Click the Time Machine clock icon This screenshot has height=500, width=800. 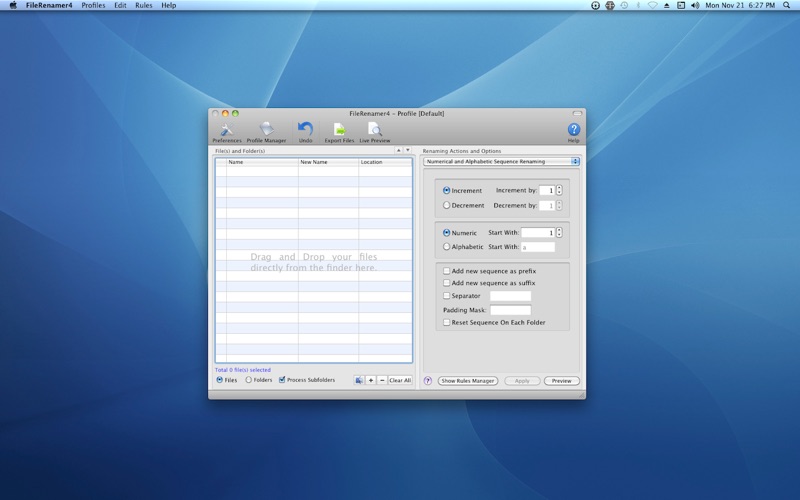click(x=624, y=5)
